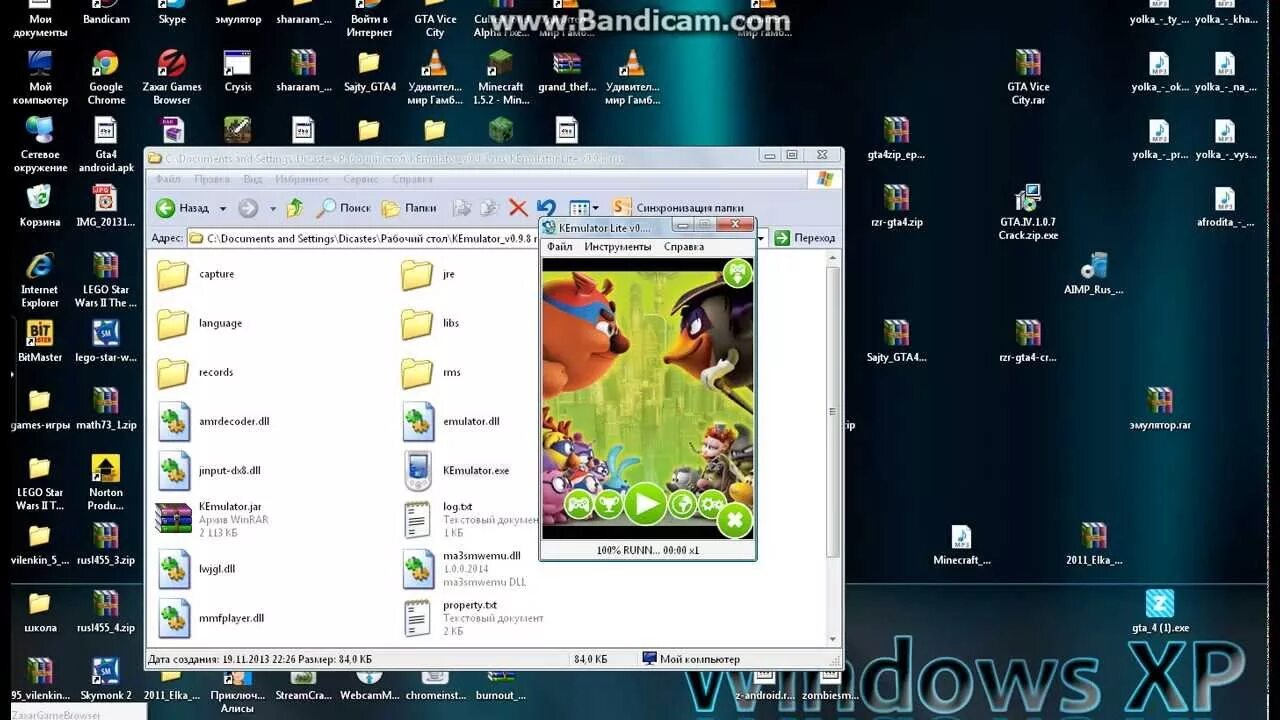Click Explorer scrollbar's down arrow
This screenshot has height=720, width=1280.
(x=832, y=639)
